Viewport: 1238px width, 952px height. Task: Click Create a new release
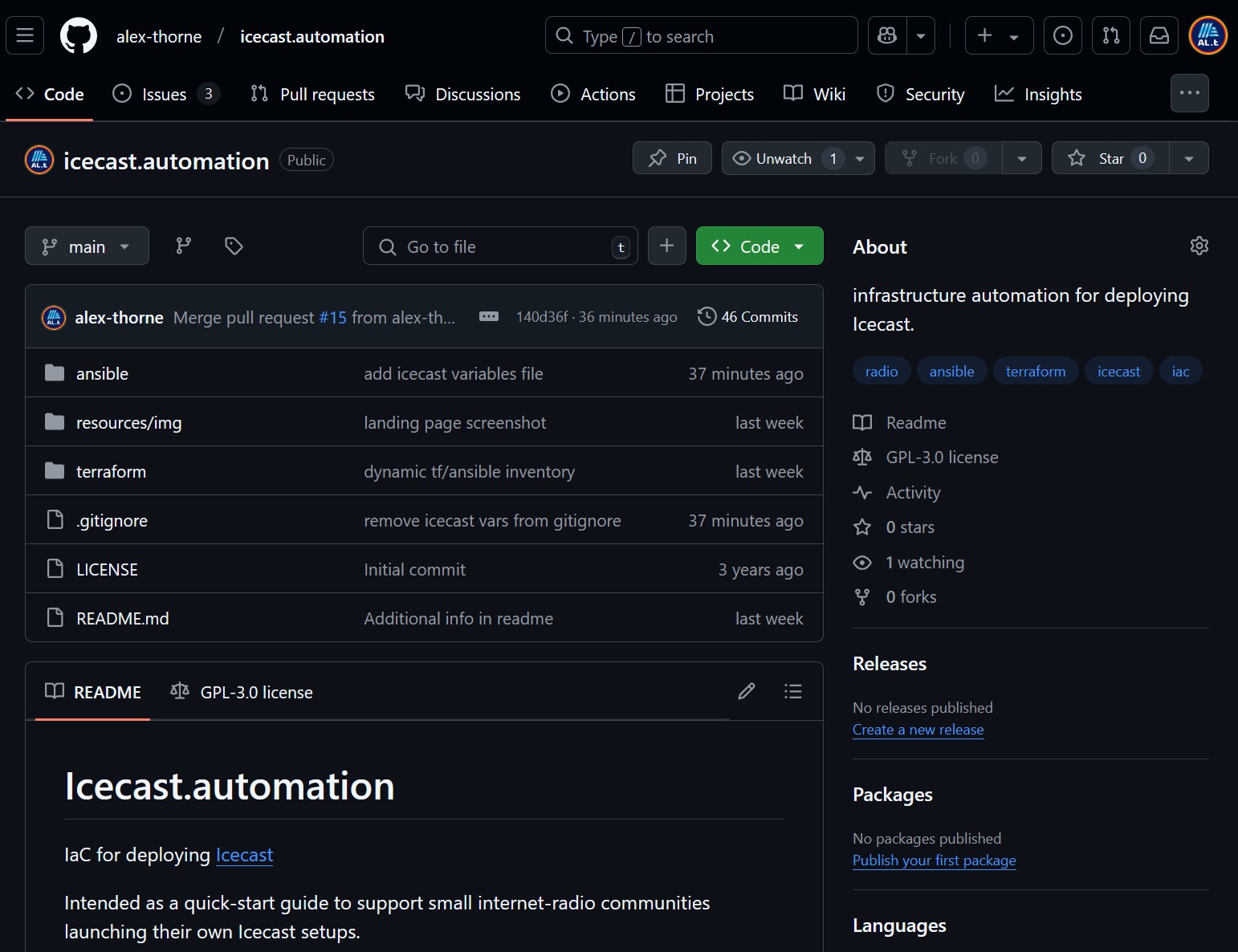click(x=918, y=729)
